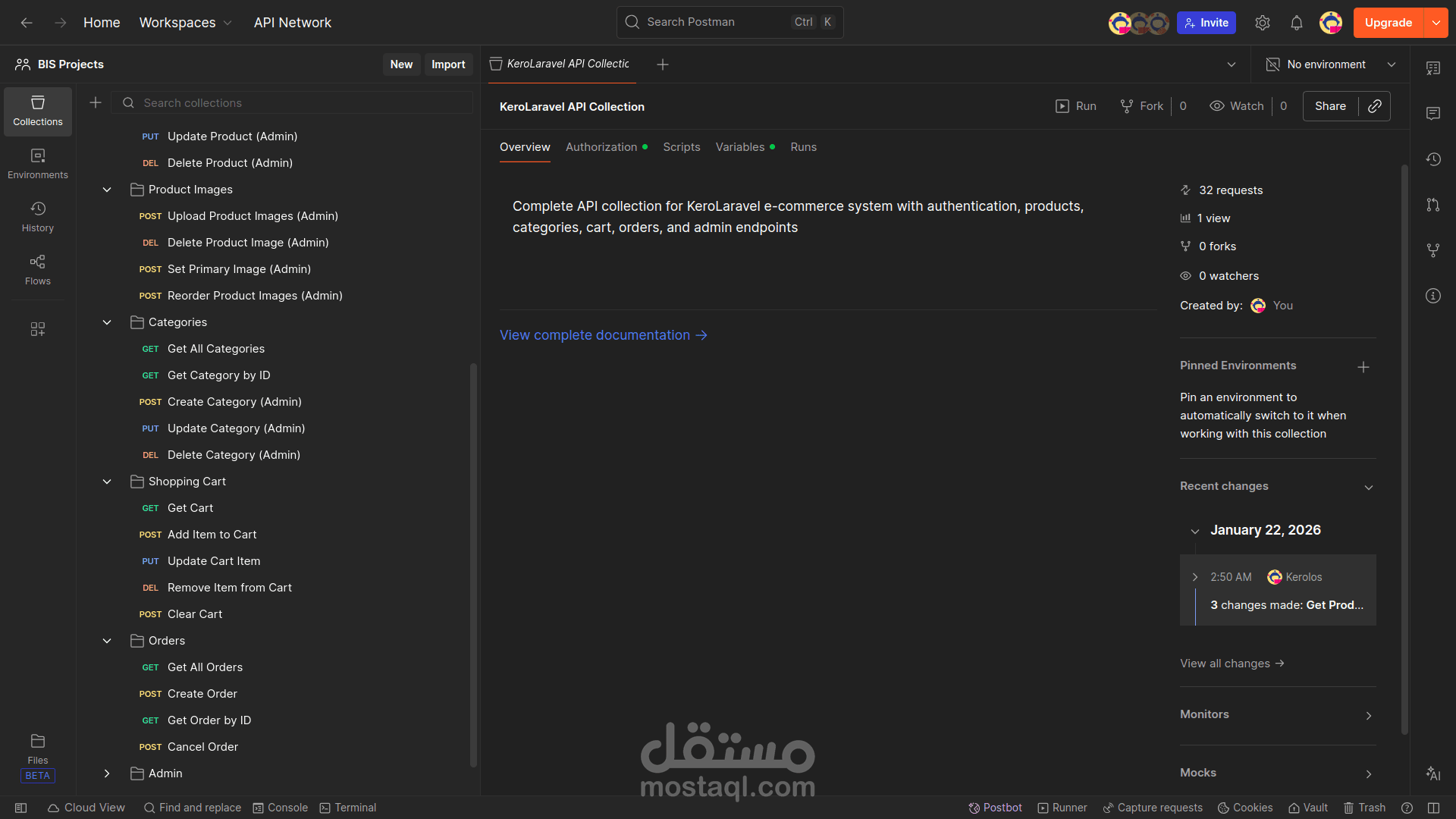Switch to the Authorization tab
The image size is (1456, 819).
coord(601,147)
